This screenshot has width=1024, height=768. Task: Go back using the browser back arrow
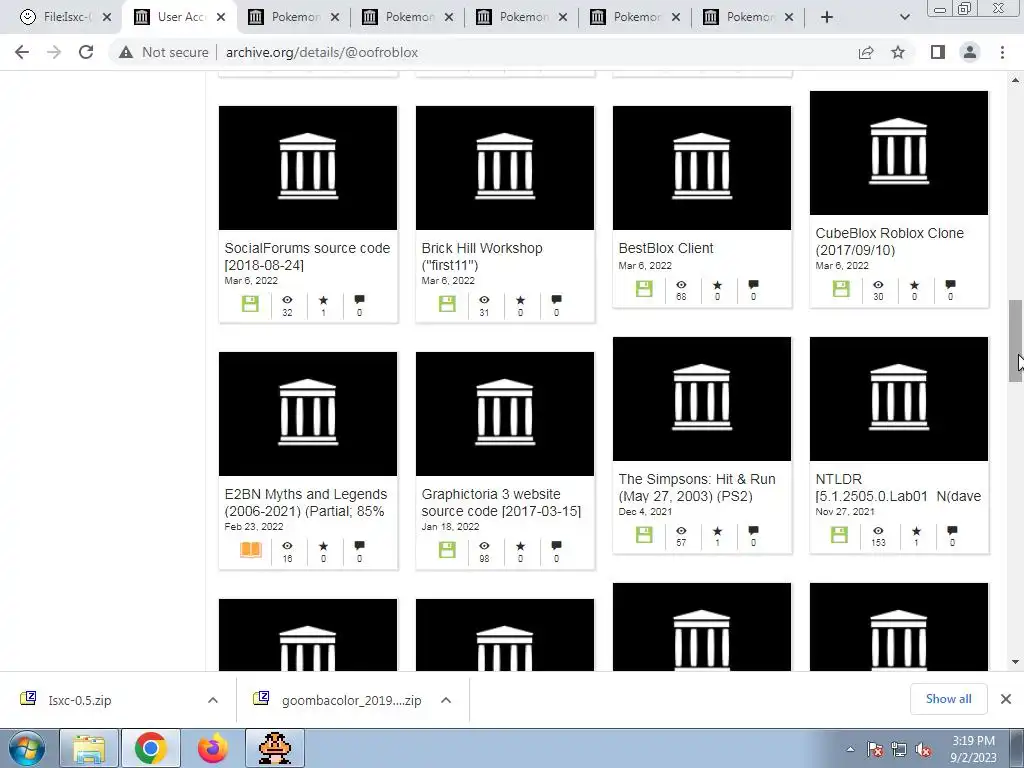22,52
